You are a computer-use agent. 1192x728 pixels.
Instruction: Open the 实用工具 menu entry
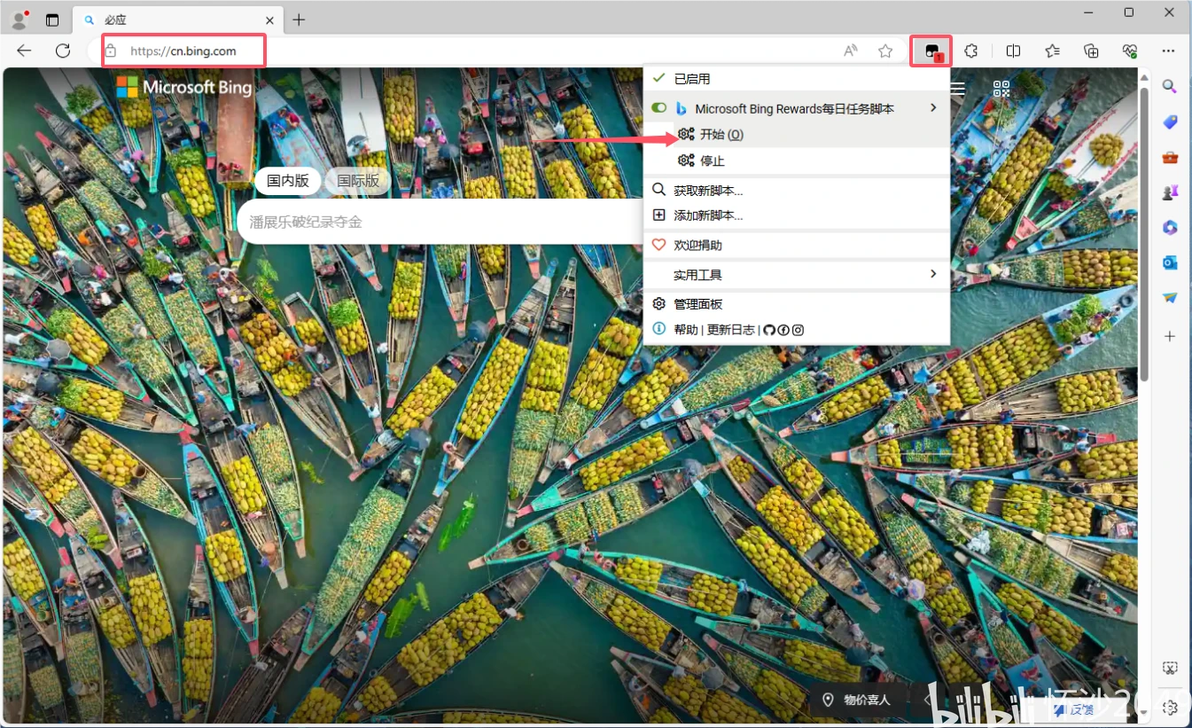[797, 274]
